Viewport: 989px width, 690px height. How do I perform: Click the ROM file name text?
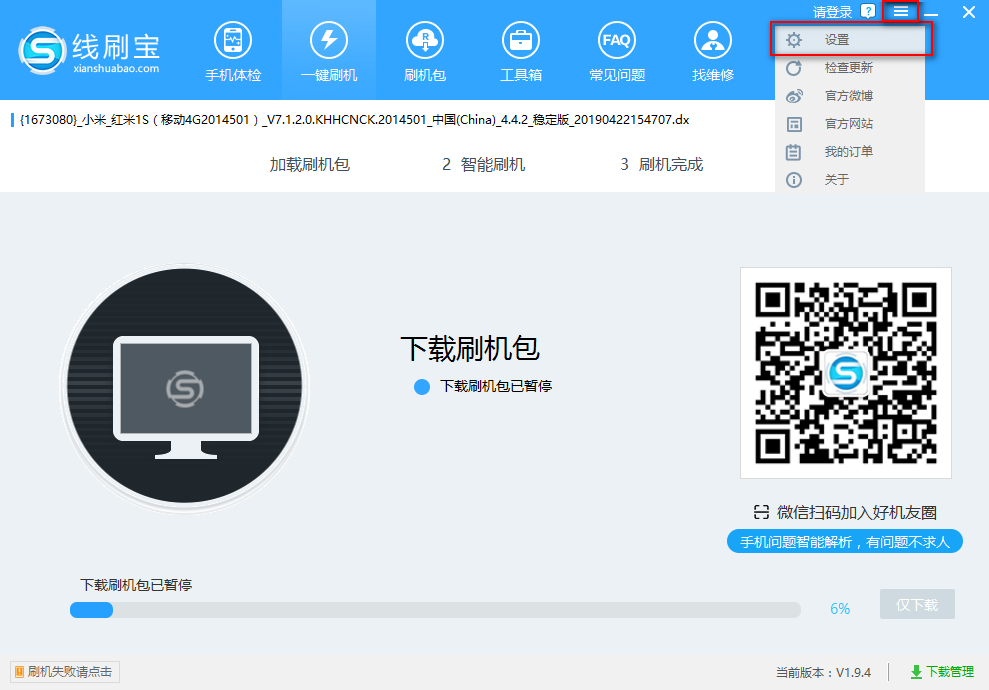tap(354, 120)
